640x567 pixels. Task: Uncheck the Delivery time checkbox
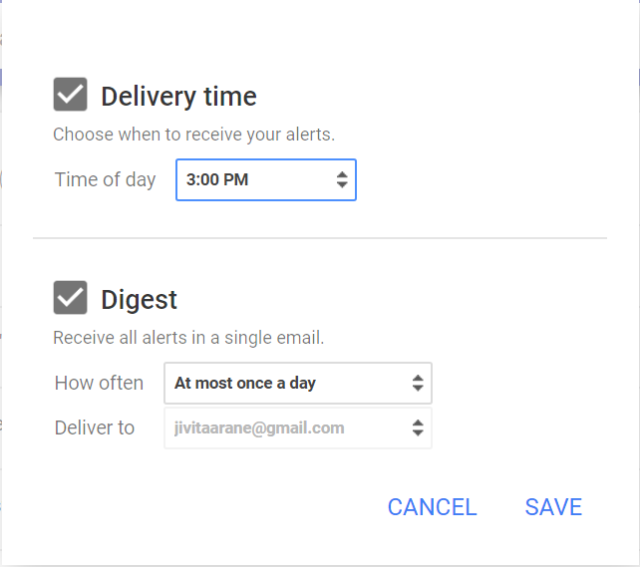(x=70, y=94)
